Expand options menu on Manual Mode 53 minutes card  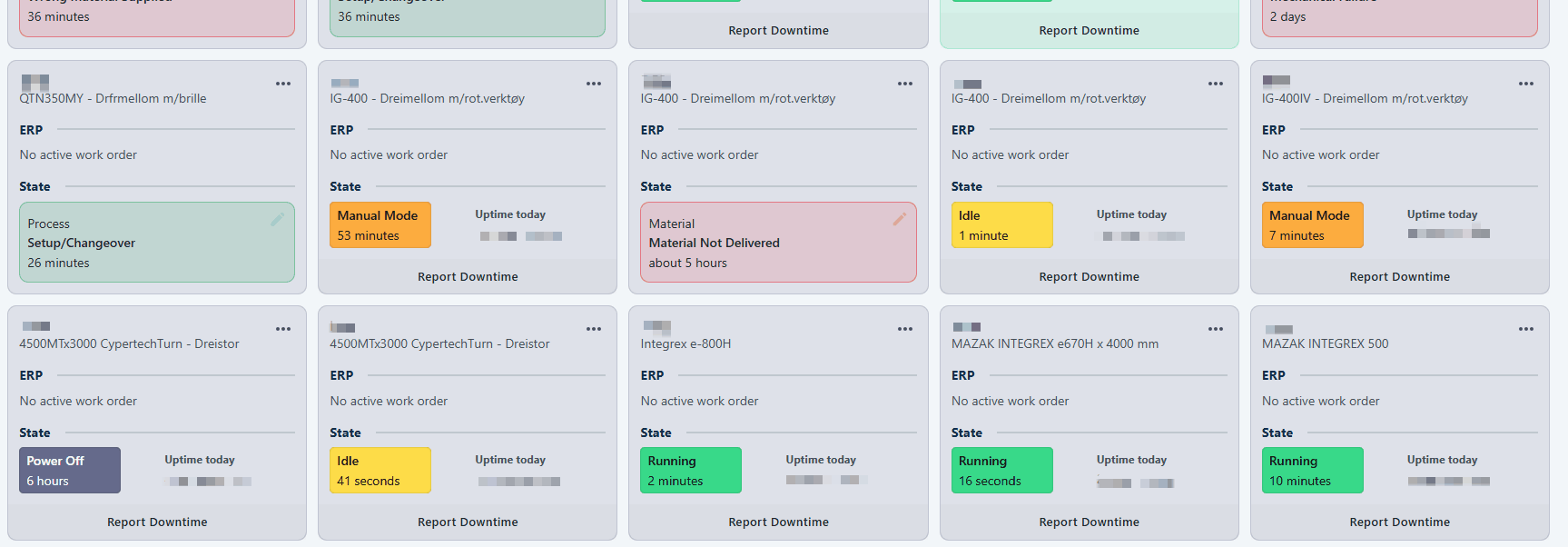[x=594, y=84]
